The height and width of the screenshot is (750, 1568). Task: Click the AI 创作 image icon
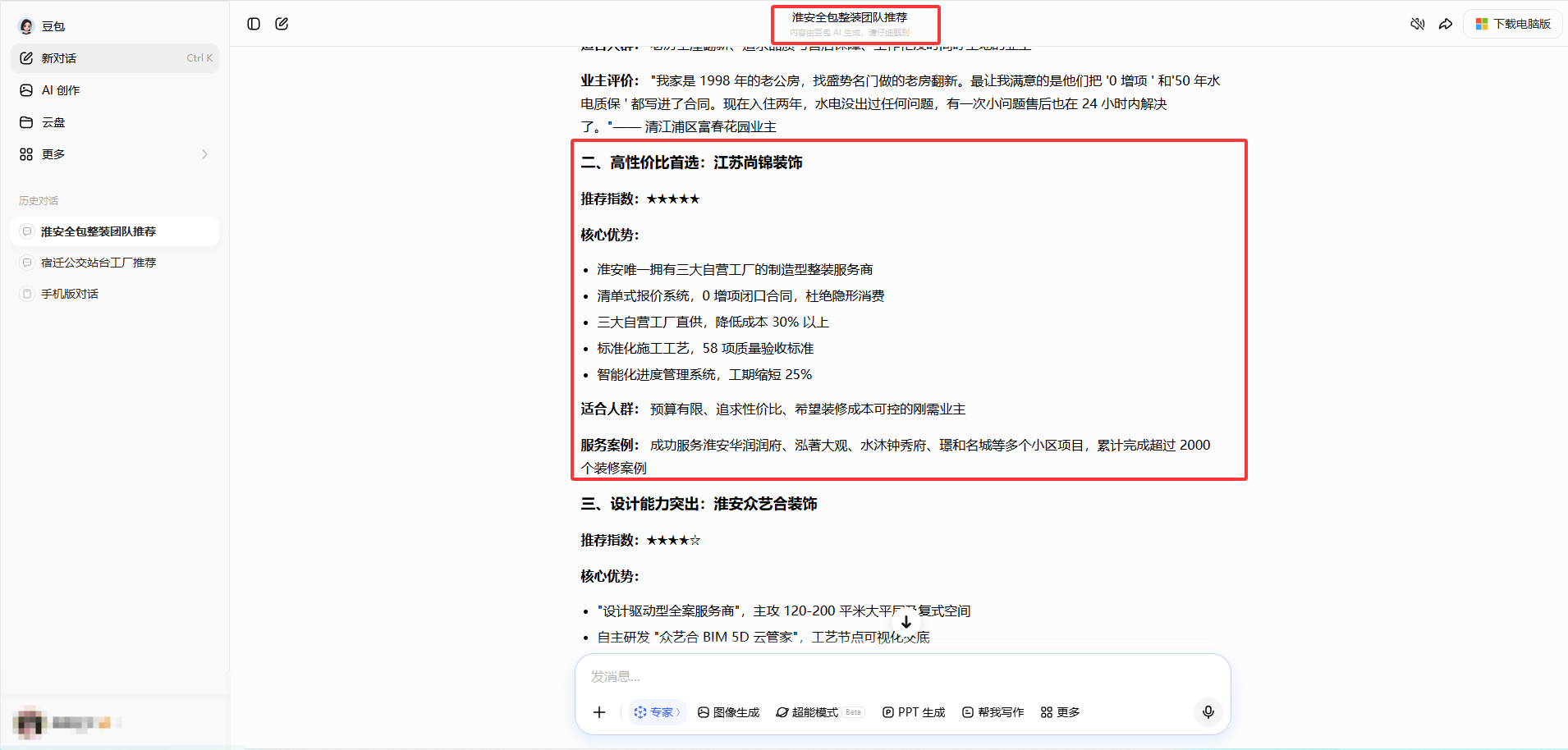point(26,90)
